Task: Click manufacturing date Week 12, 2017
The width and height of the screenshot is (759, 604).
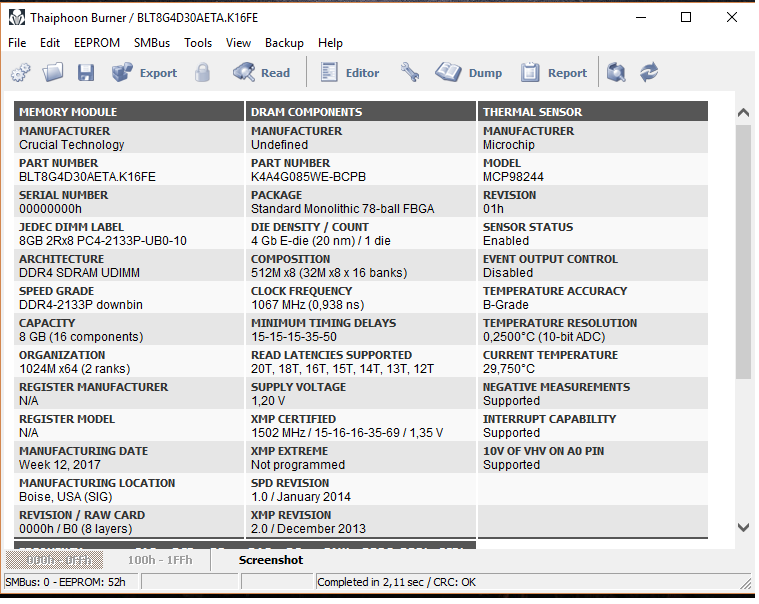Action: pos(60,465)
